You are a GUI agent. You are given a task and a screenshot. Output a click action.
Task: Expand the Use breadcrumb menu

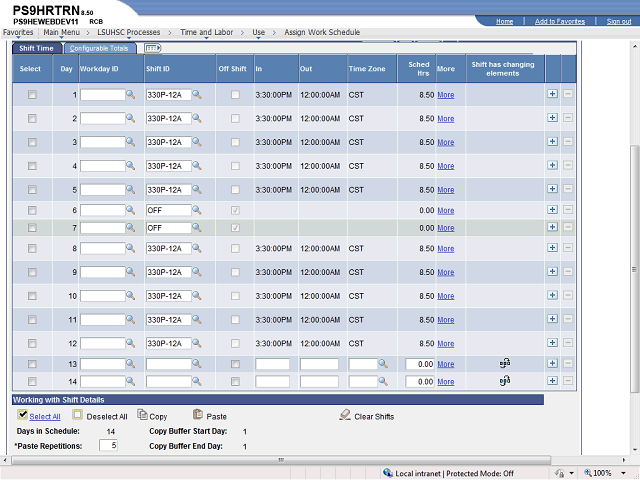[x=258, y=32]
